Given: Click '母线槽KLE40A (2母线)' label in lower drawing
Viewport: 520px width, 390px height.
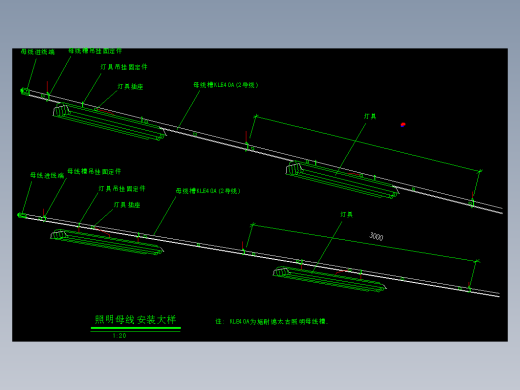Looking at the screenshot, I should pos(208,191).
